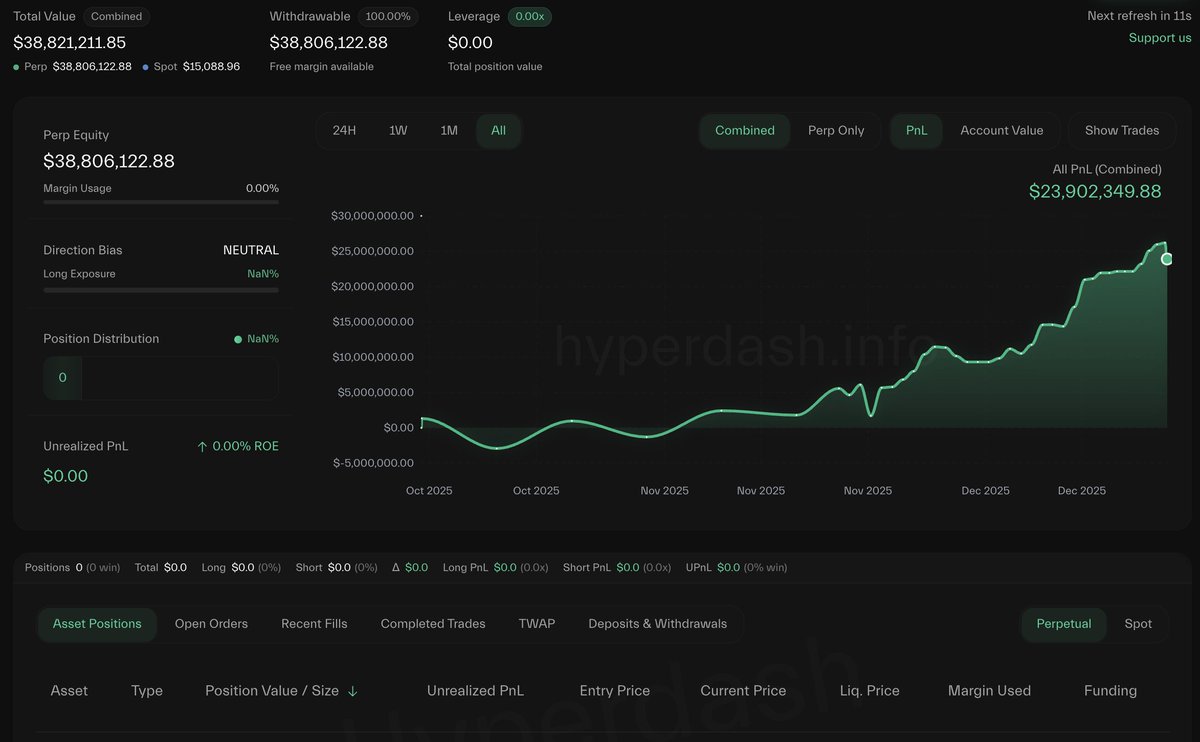Switch the chart to Perp Only view
Screen dimensions: 1200x742
point(838,130)
